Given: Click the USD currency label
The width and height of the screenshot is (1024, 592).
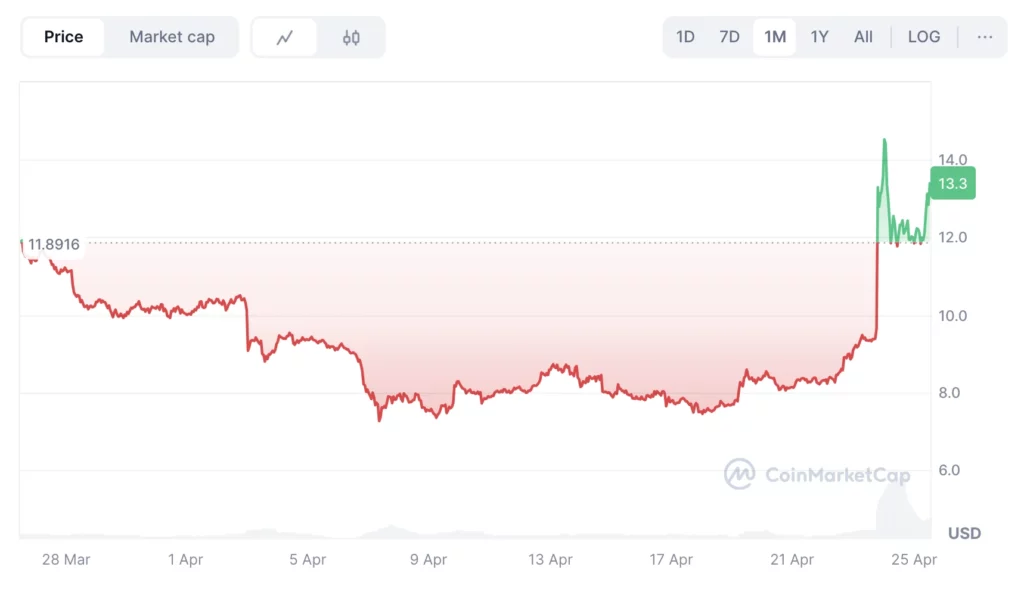Looking at the screenshot, I should point(964,533).
